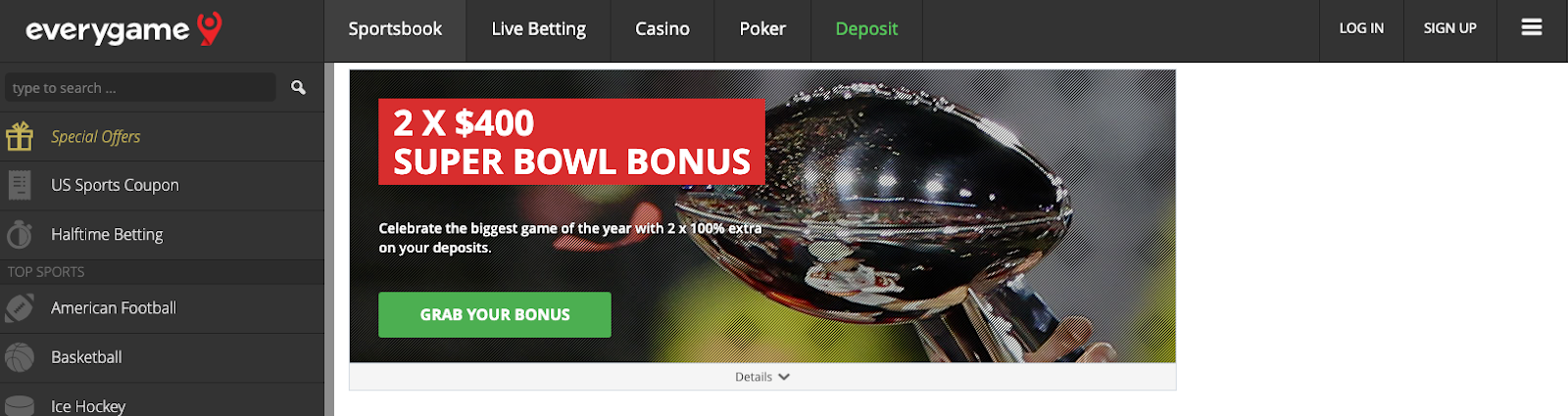Open the Sportsbook tab
The image size is (1568, 416).
395,29
